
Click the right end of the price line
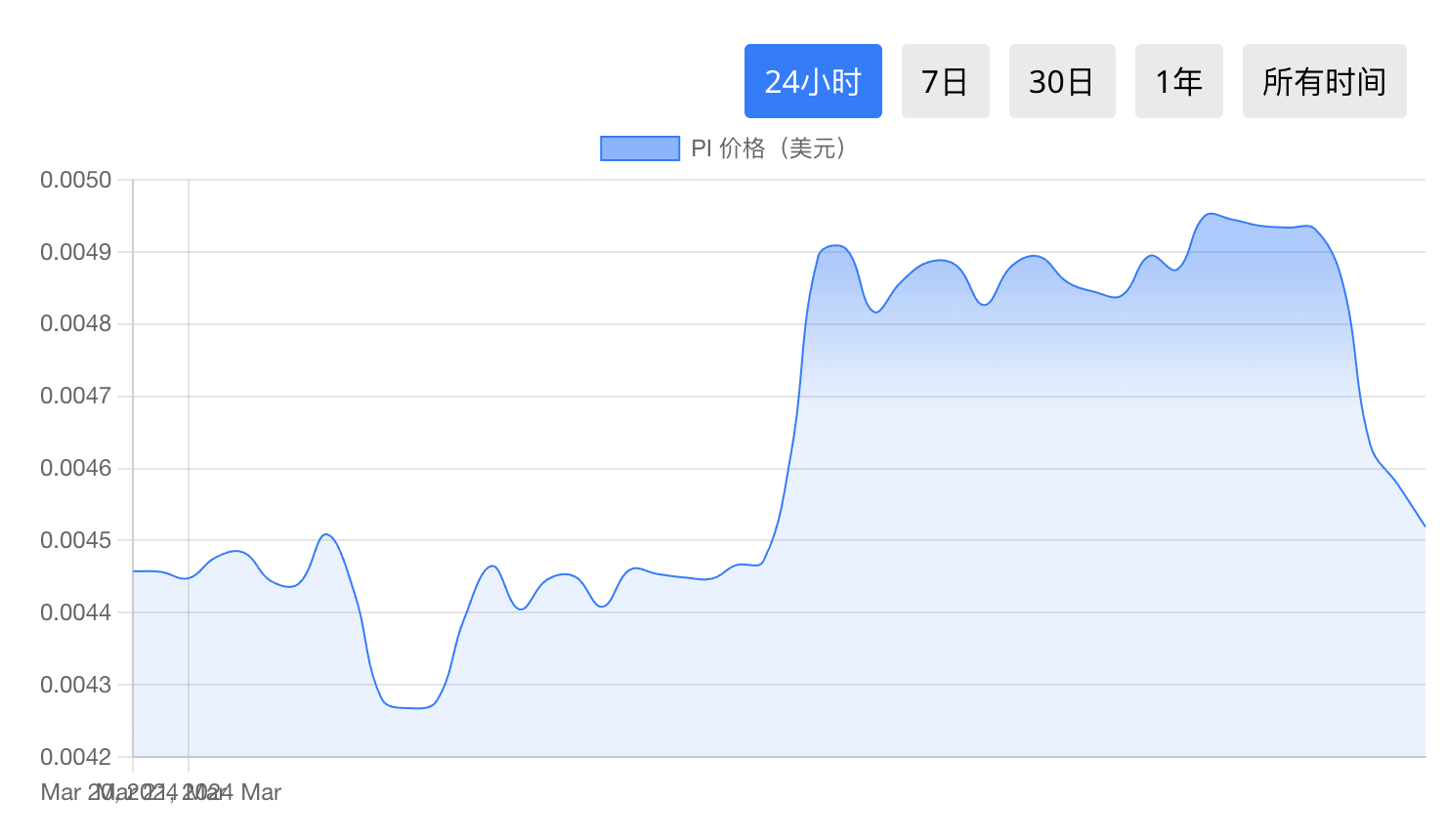click(x=1424, y=525)
